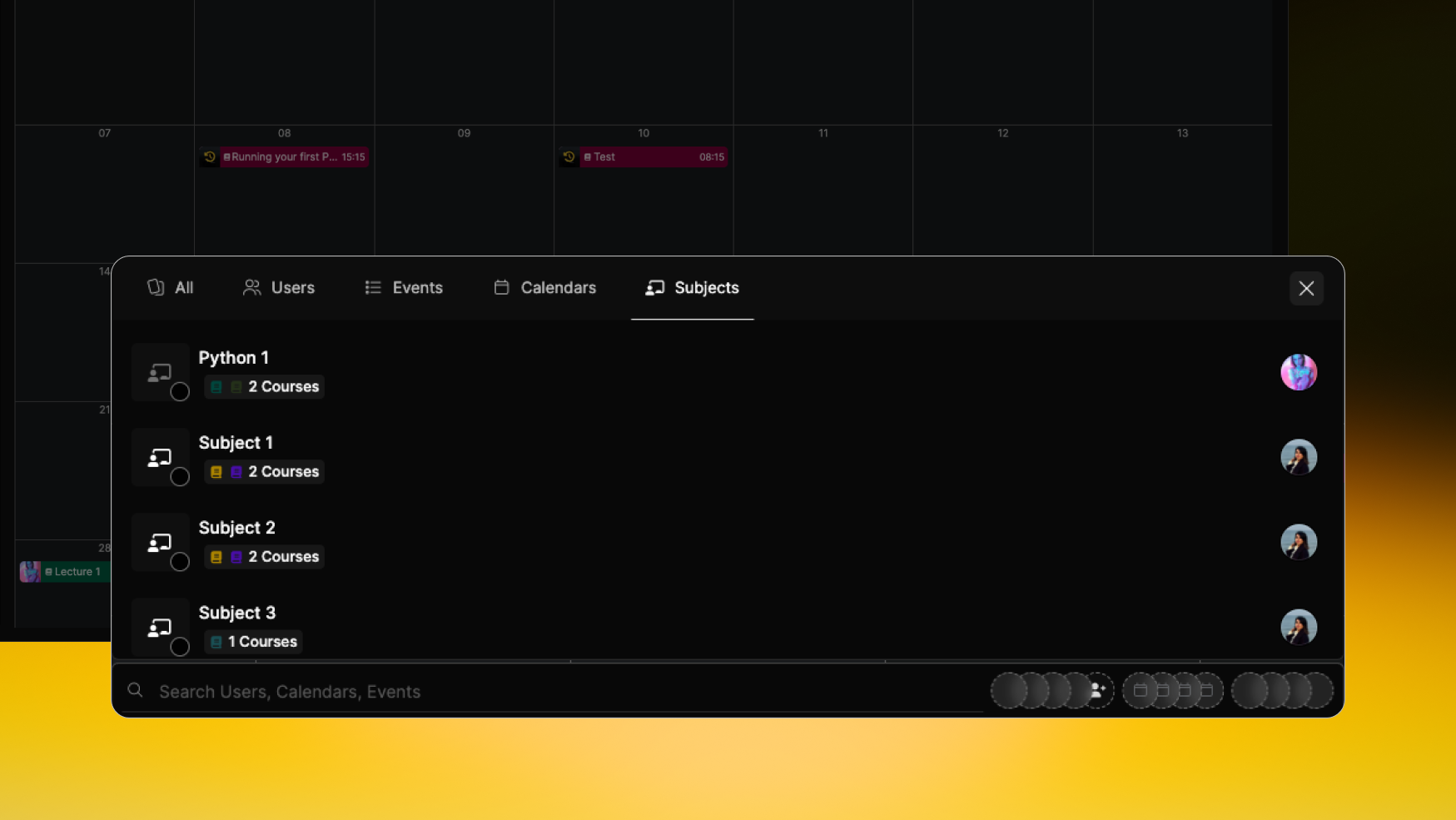Click the Python 1 owner avatar
Viewport: 1456px width, 820px height.
[1298, 372]
